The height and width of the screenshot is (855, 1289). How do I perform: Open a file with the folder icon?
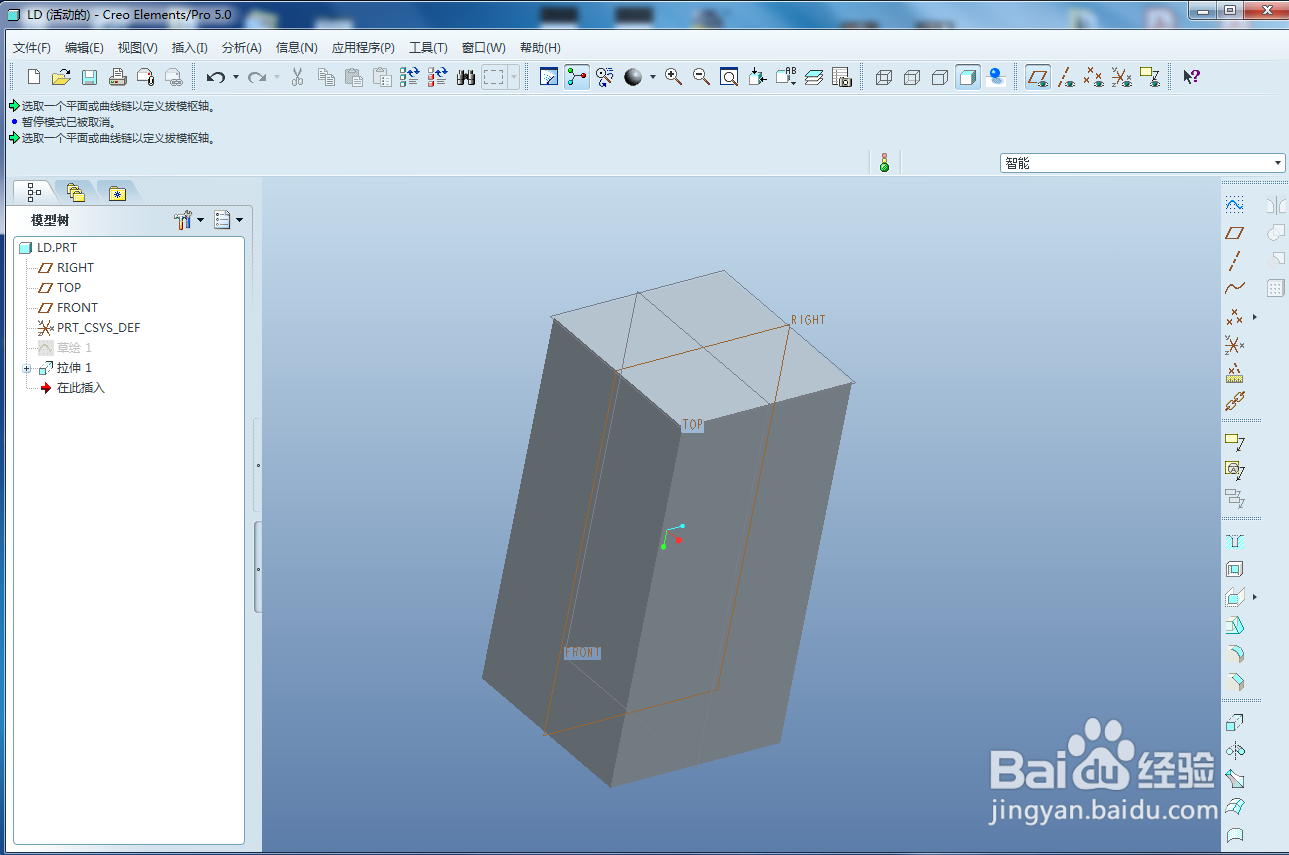[61, 77]
